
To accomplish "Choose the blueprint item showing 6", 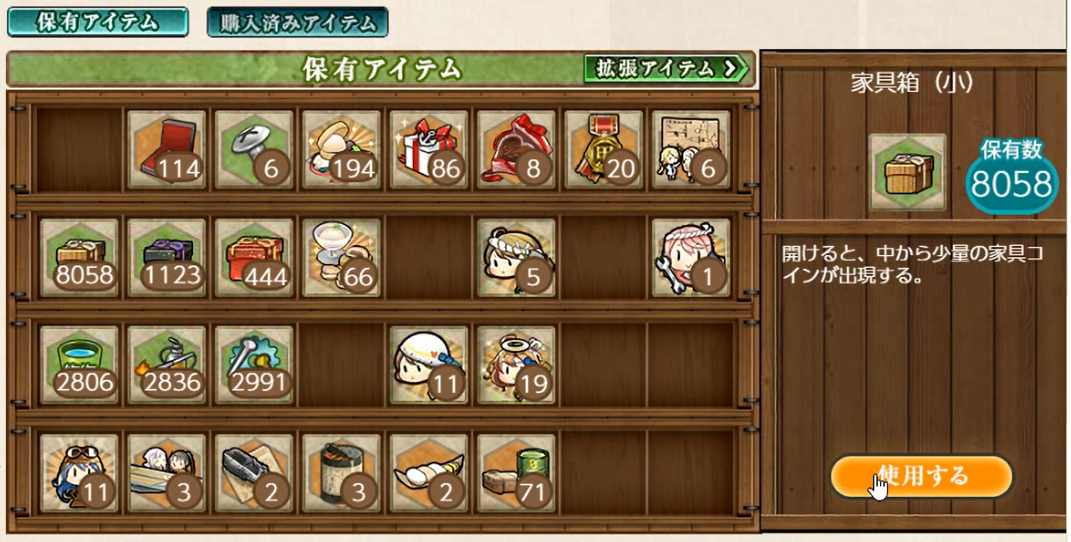I will 691,149.
